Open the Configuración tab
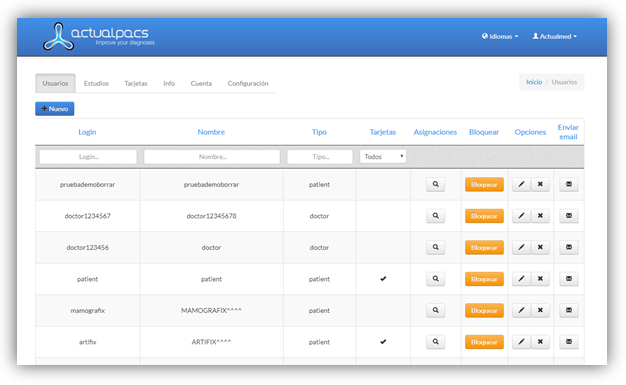Image resolution: width=626 pixels, height=385 pixels. (x=248, y=83)
